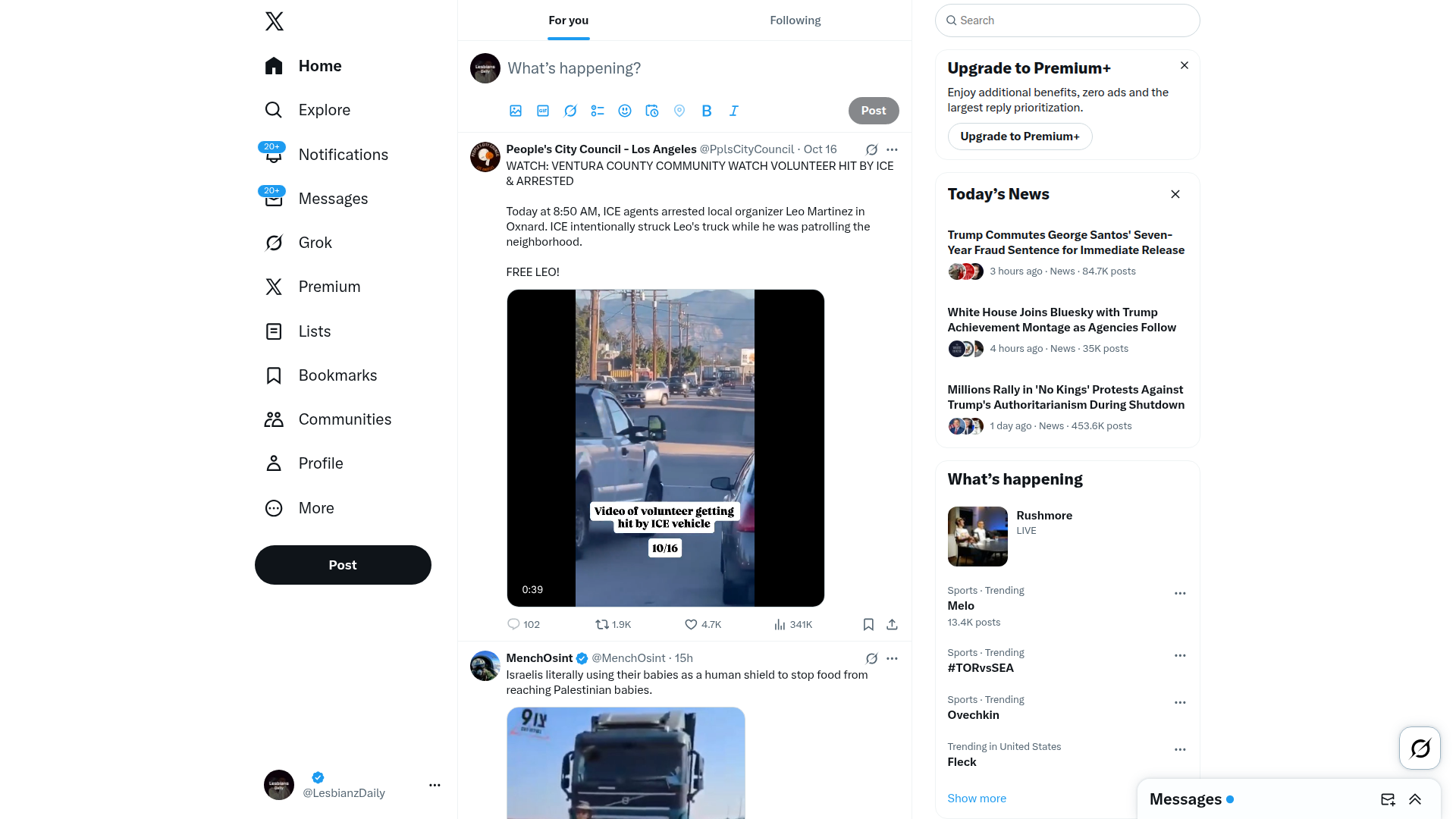
Task: Click the Upgrade to Premium+ button
Action: pos(1020,136)
